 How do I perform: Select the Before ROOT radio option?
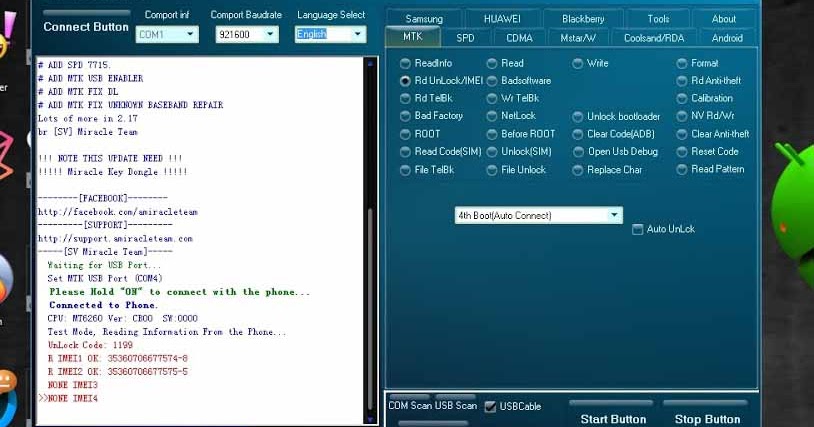click(x=521, y=134)
